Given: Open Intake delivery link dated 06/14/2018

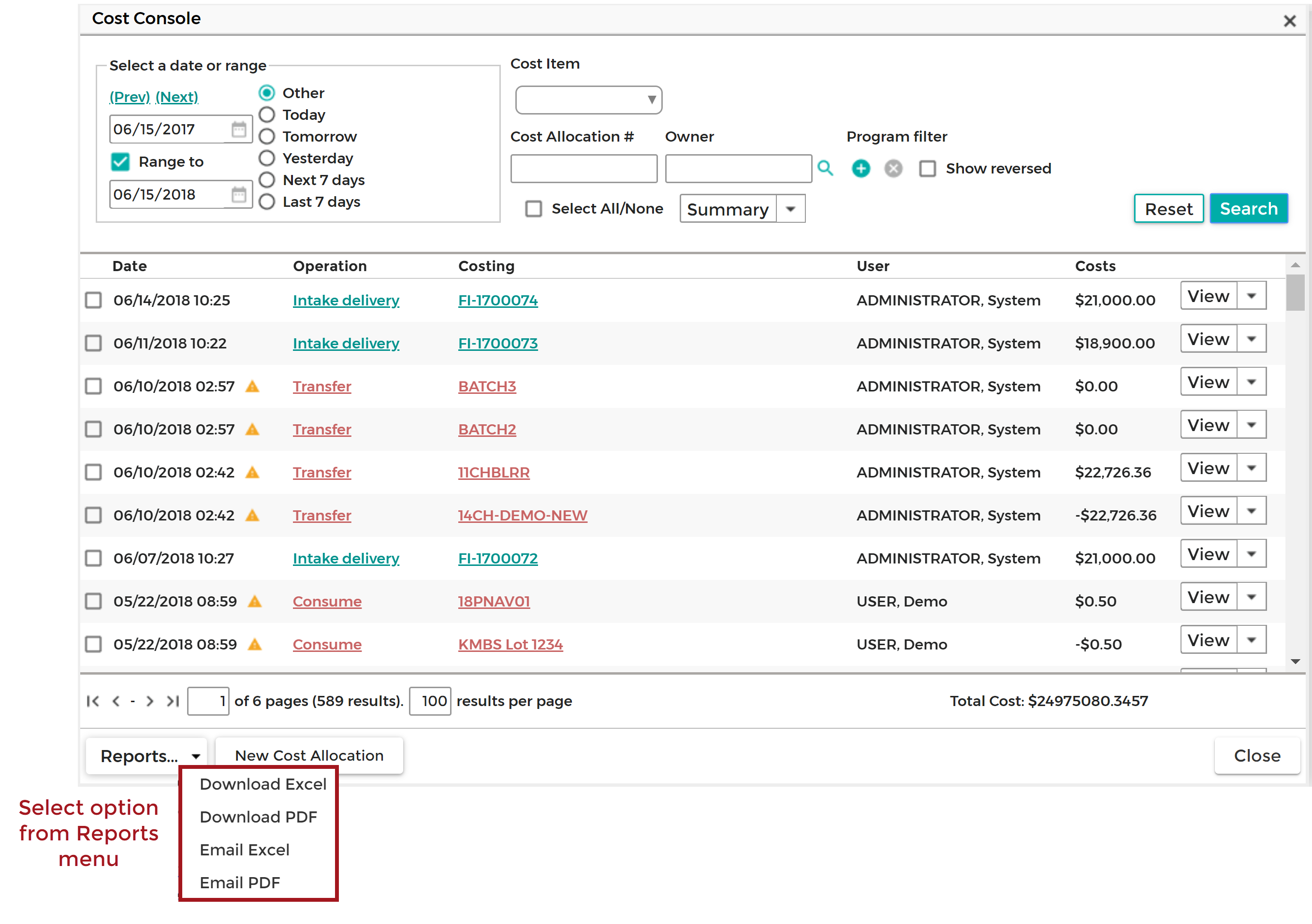Looking at the screenshot, I should pos(346,300).
